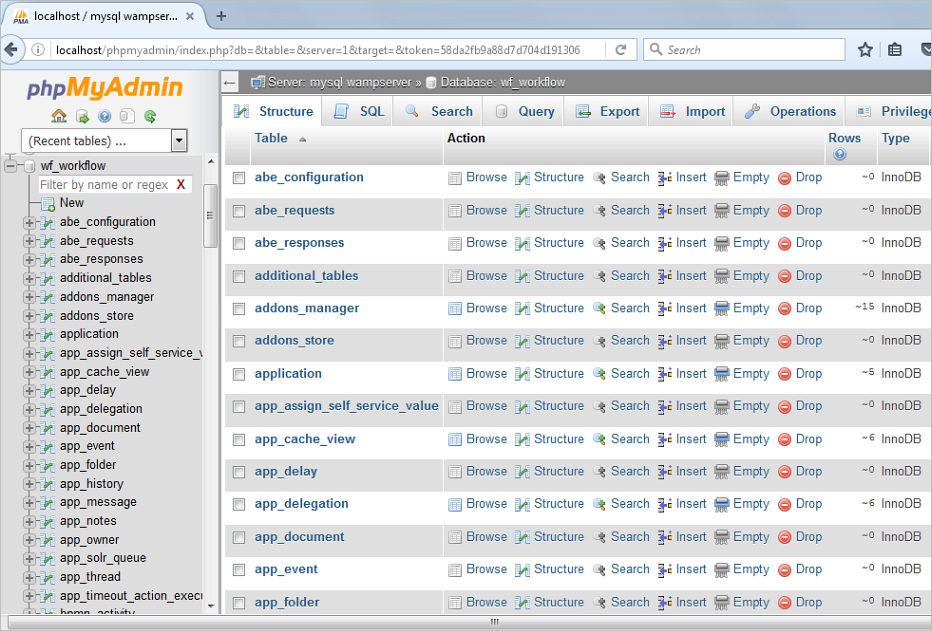Open the Search action for the application table
Viewport: 932px width, 631px height.
pyautogui.click(x=630, y=373)
